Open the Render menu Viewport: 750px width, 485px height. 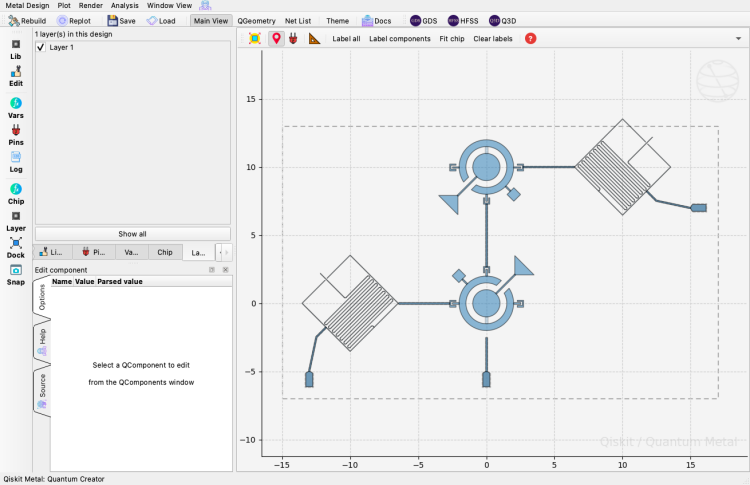point(90,5)
